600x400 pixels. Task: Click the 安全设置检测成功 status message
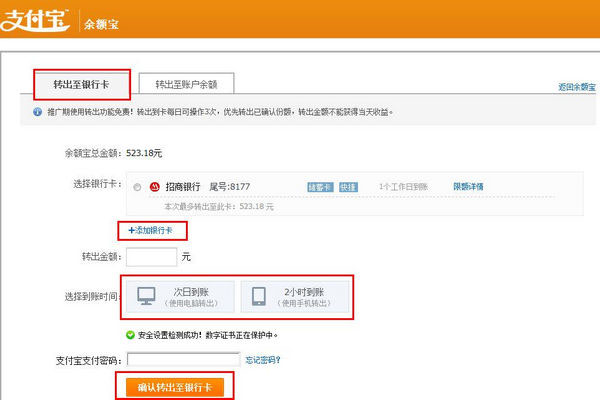(208, 335)
